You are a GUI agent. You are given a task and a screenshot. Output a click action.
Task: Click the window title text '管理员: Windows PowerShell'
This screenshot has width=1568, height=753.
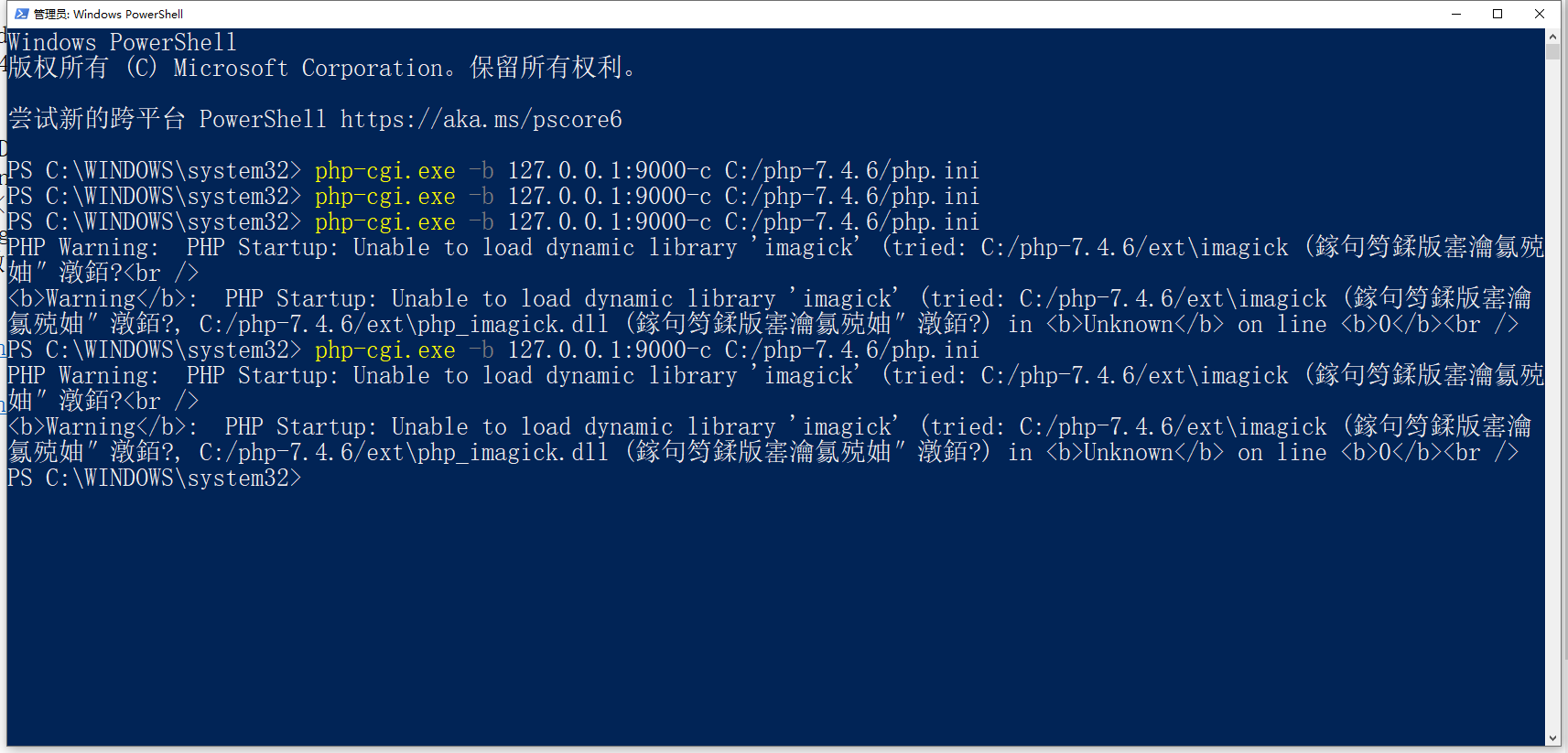(108, 14)
